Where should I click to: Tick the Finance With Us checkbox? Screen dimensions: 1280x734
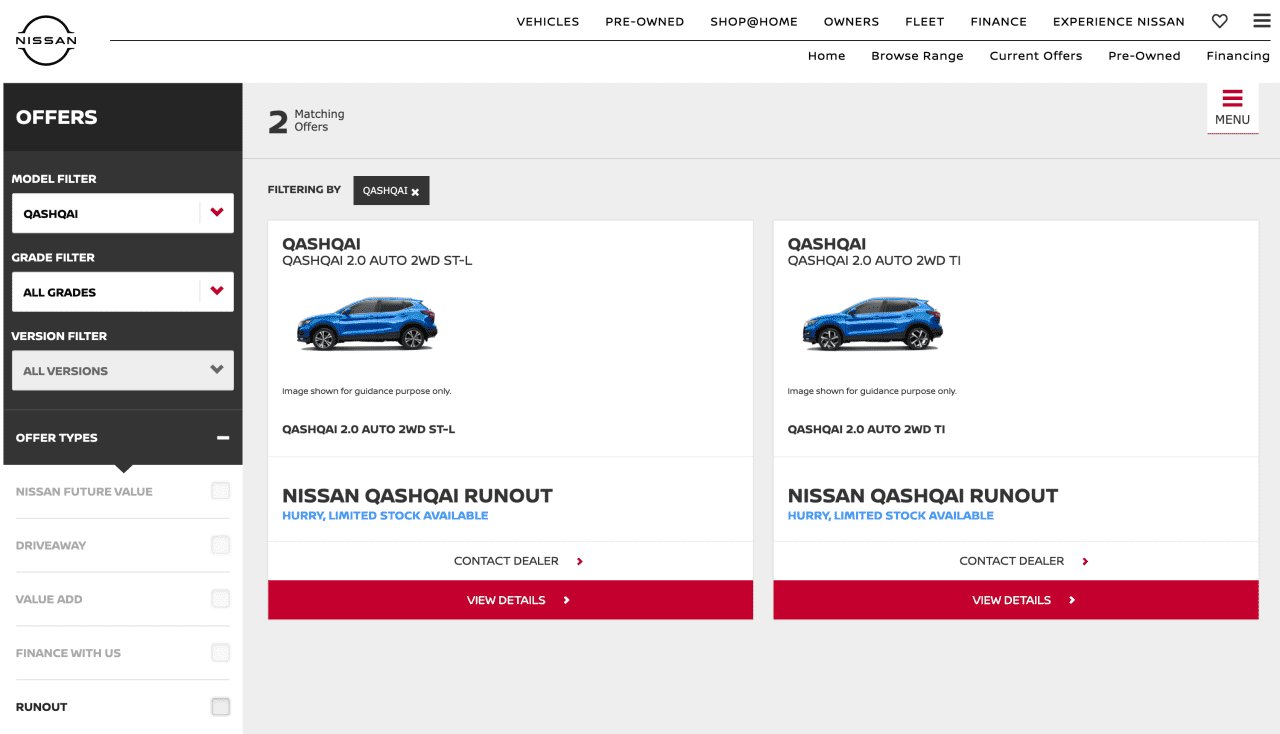[x=221, y=653]
